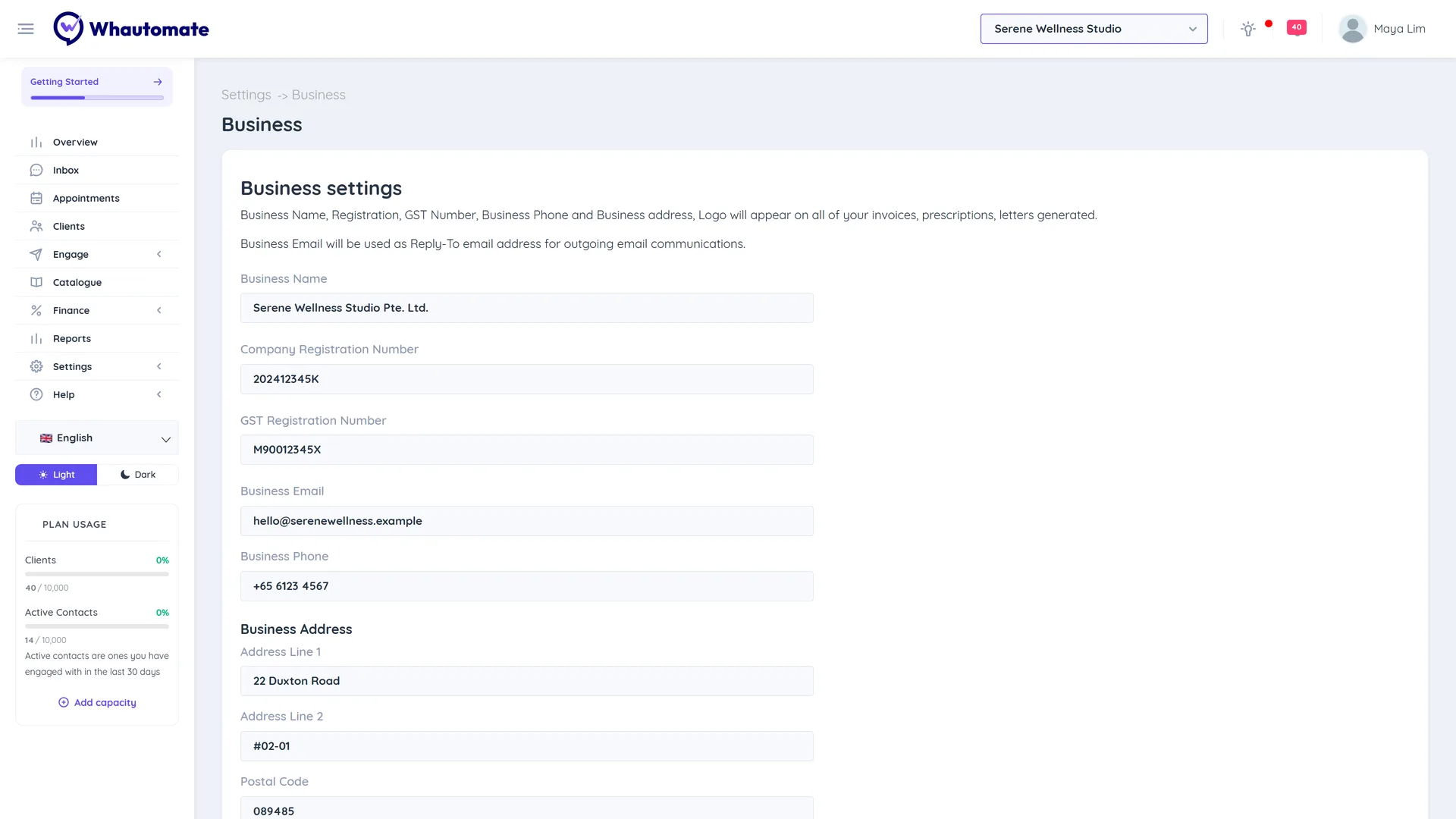Viewport: 1456px width, 819px height.
Task: Click the Company Registration Number field
Action: tap(526, 379)
